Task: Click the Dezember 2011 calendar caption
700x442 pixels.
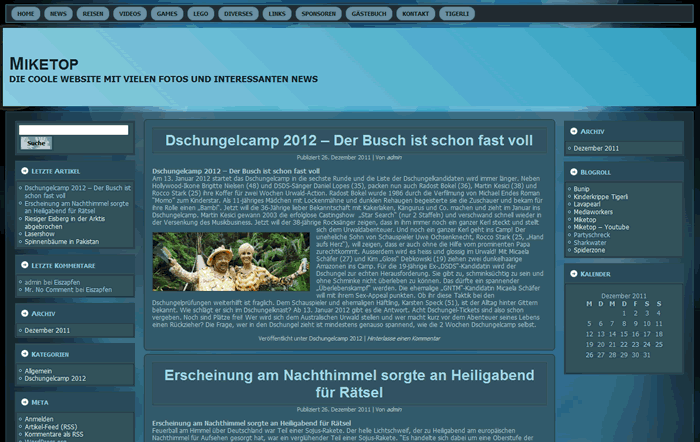Action: click(624, 296)
